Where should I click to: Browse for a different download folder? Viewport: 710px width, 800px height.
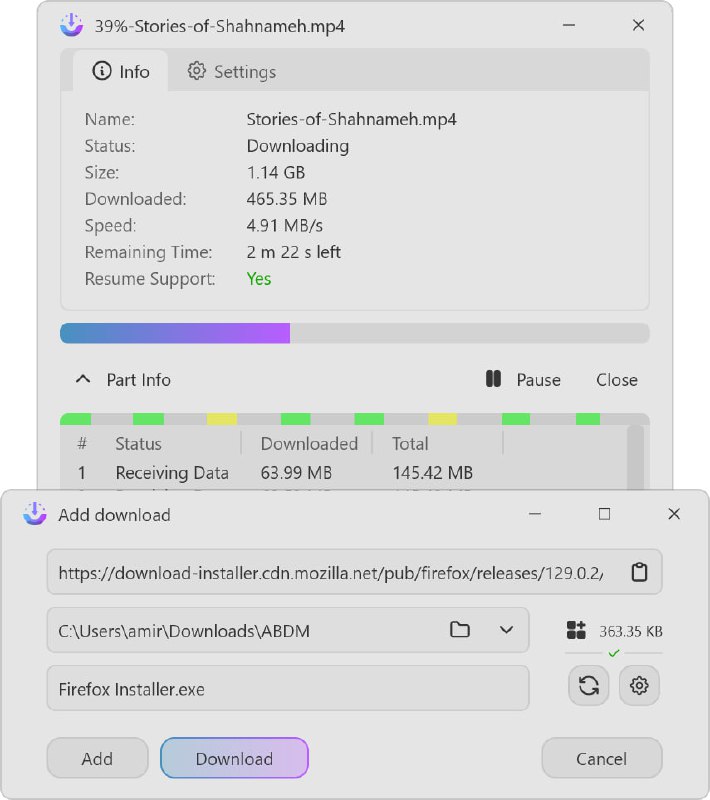coord(459,630)
